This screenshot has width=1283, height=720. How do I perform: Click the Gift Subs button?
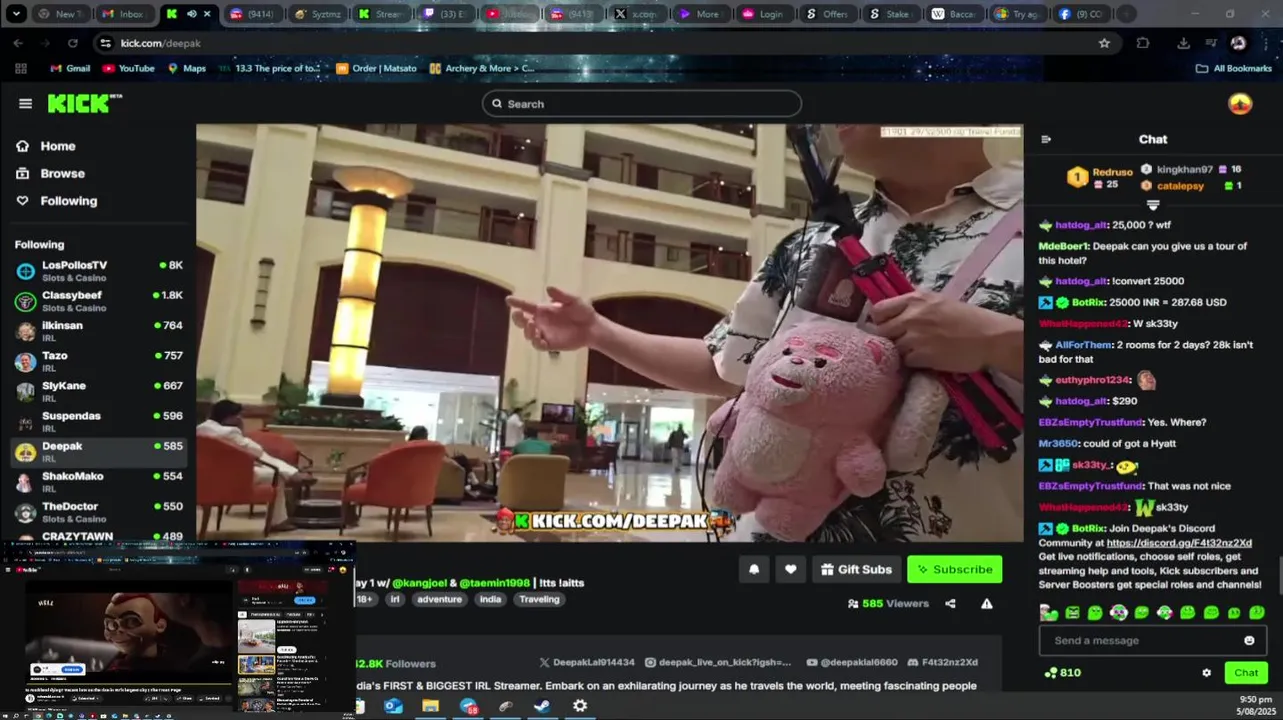coord(856,569)
